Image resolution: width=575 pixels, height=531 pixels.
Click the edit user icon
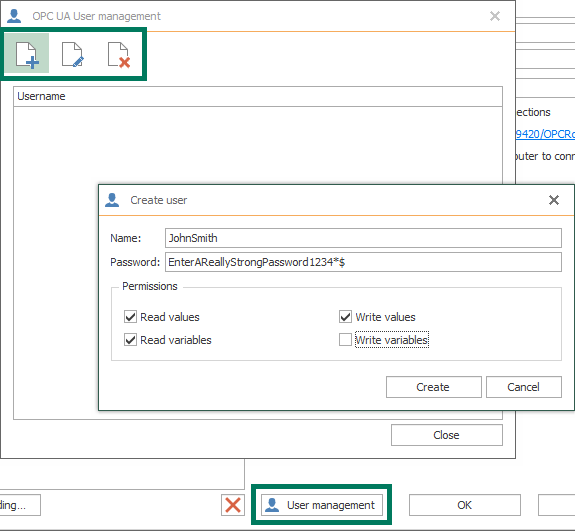click(x=73, y=54)
